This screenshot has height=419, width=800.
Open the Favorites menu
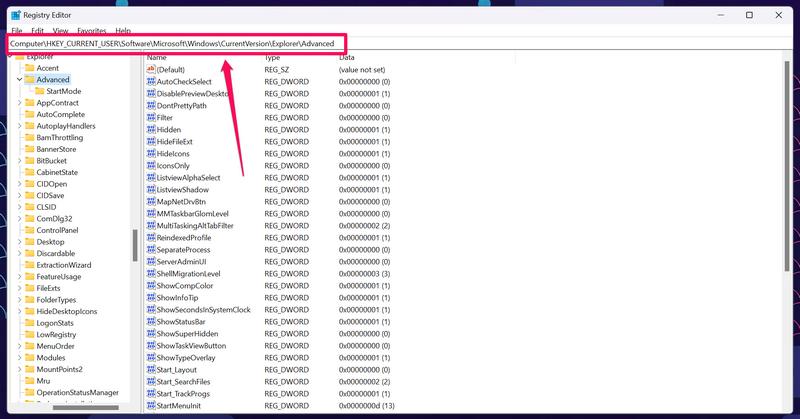click(x=92, y=31)
